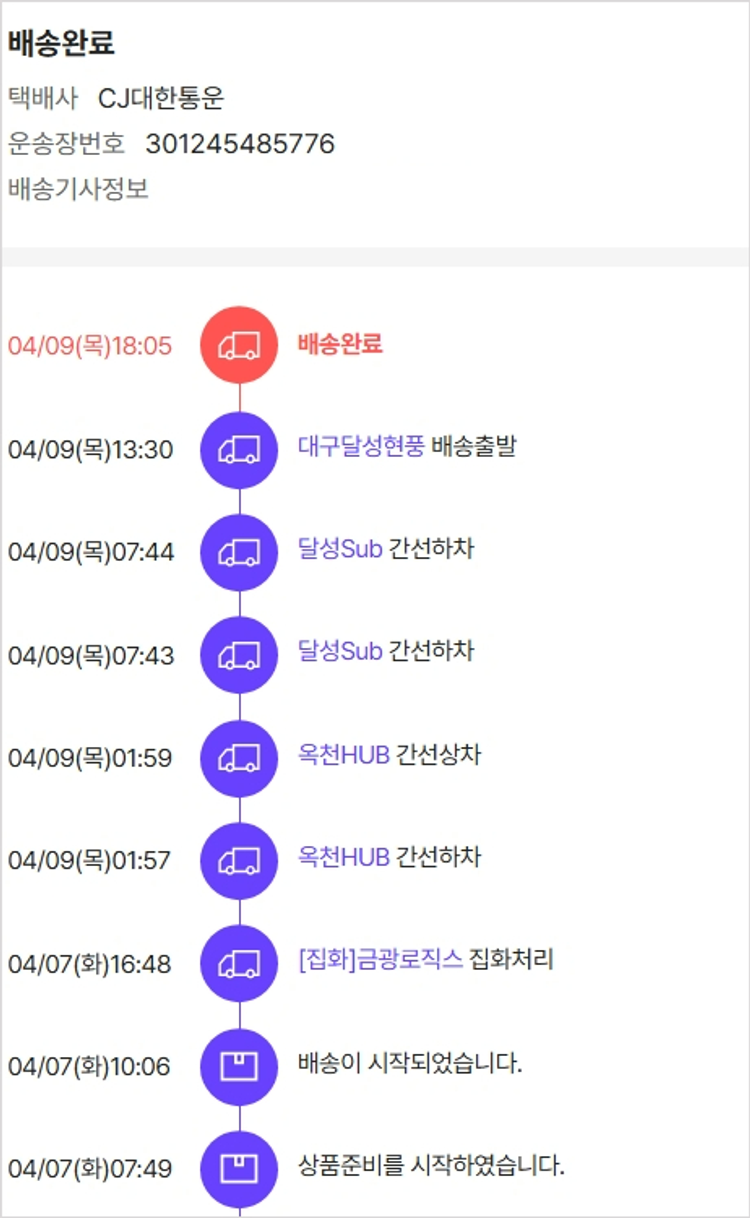Image resolution: width=750 pixels, height=1218 pixels.
Task: Click the truck icon beside 옥천HUB 간선상차
Action: tap(239, 758)
